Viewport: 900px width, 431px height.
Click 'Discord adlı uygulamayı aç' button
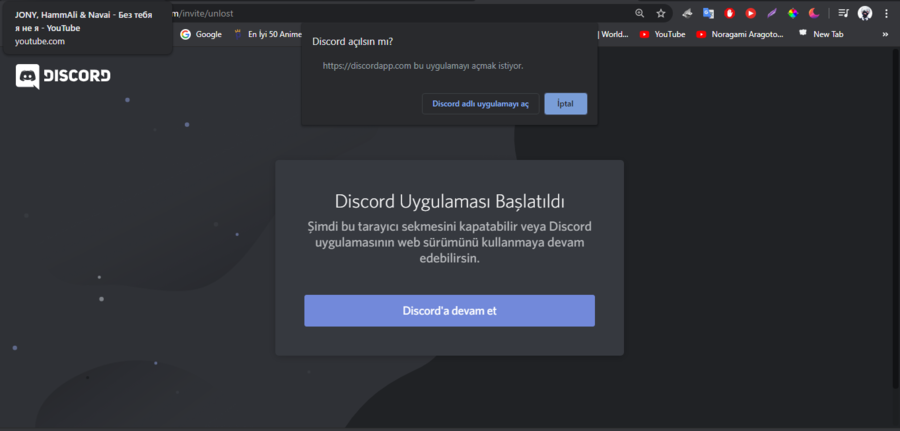(x=480, y=104)
